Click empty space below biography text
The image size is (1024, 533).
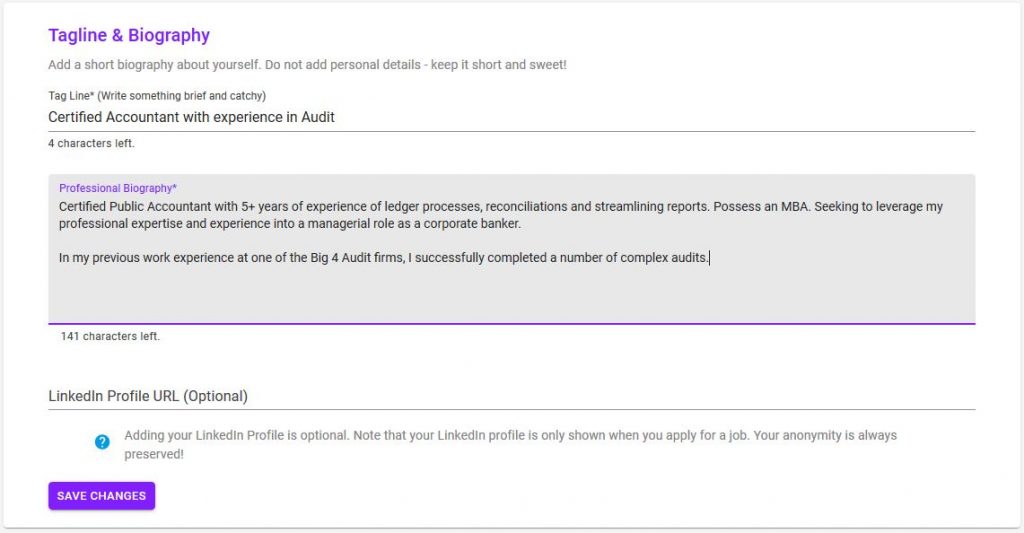point(511,294)
